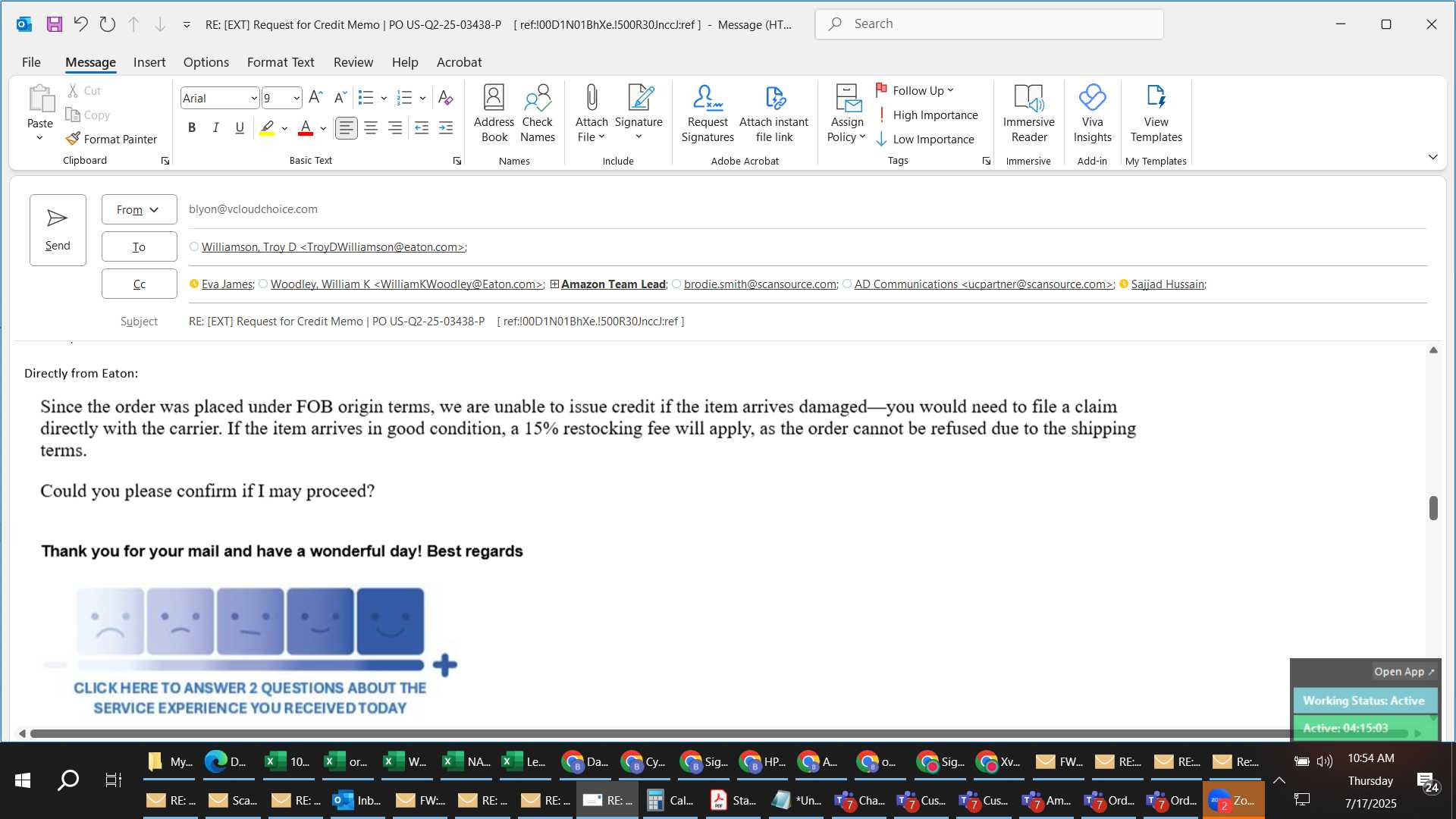
Task: Center align the text
Action: click(371, 128)
